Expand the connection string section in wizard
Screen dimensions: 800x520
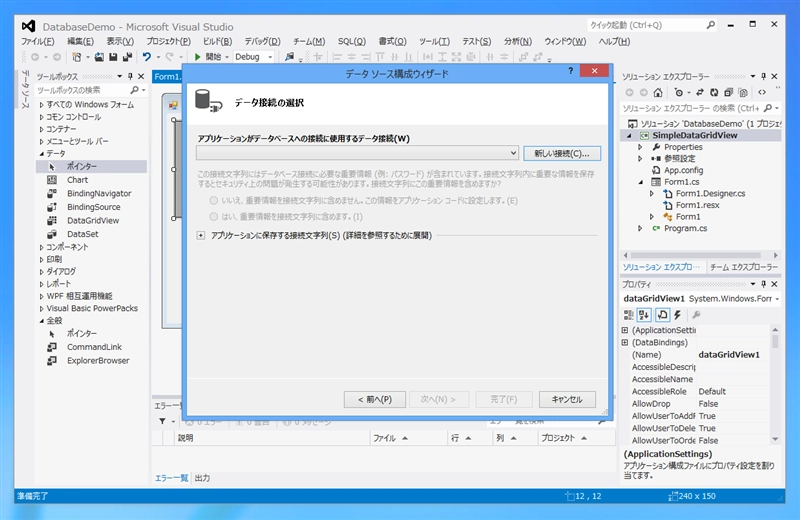click(201, 235)
